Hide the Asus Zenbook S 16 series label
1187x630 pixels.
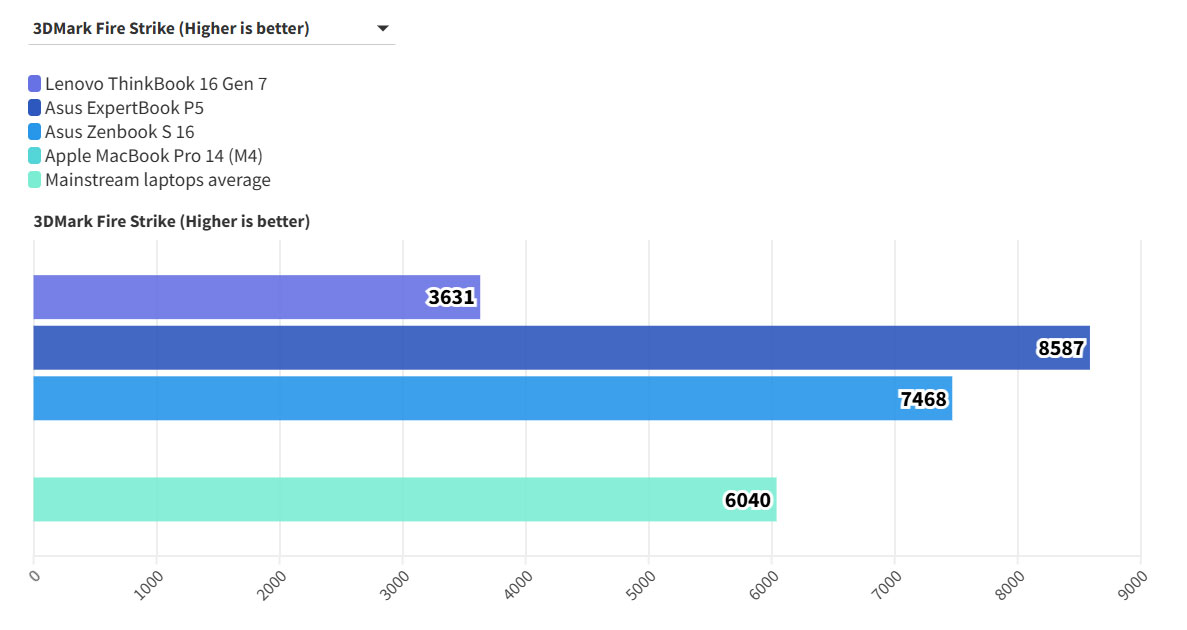click(x=120, y=132)
